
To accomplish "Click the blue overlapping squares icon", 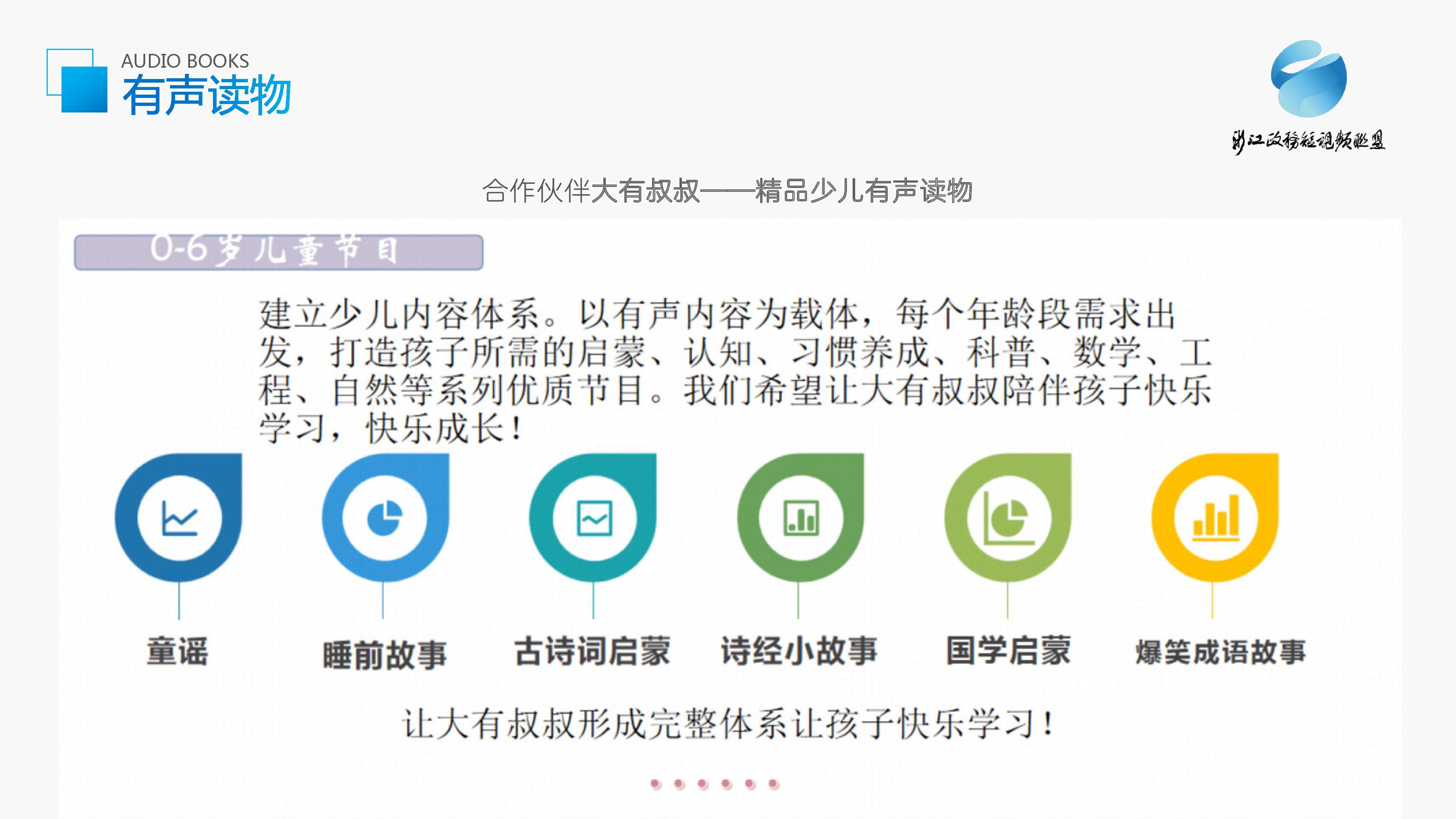I will [78, 81].
